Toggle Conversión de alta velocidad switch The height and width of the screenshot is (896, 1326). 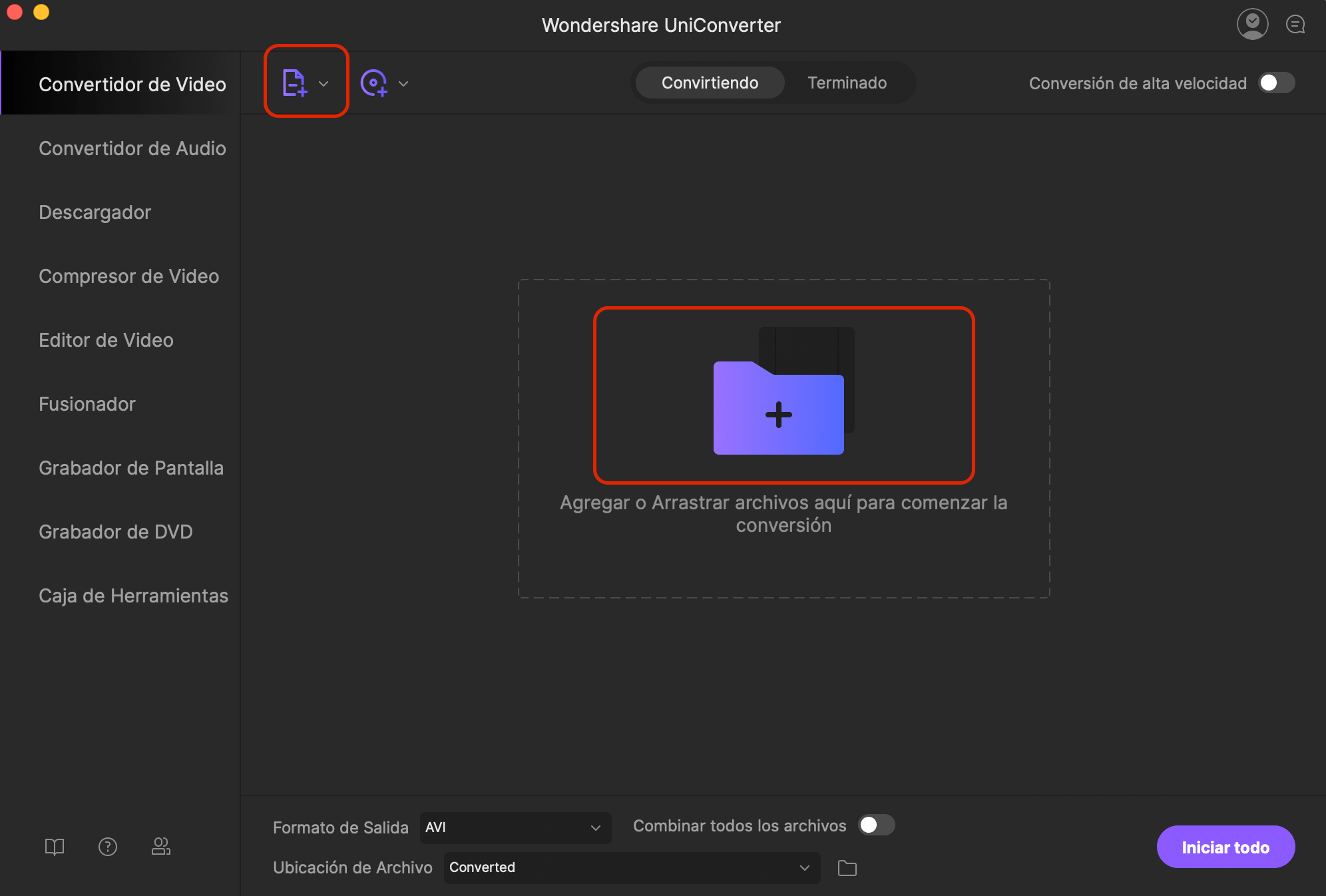click(x=1277, y=83)
